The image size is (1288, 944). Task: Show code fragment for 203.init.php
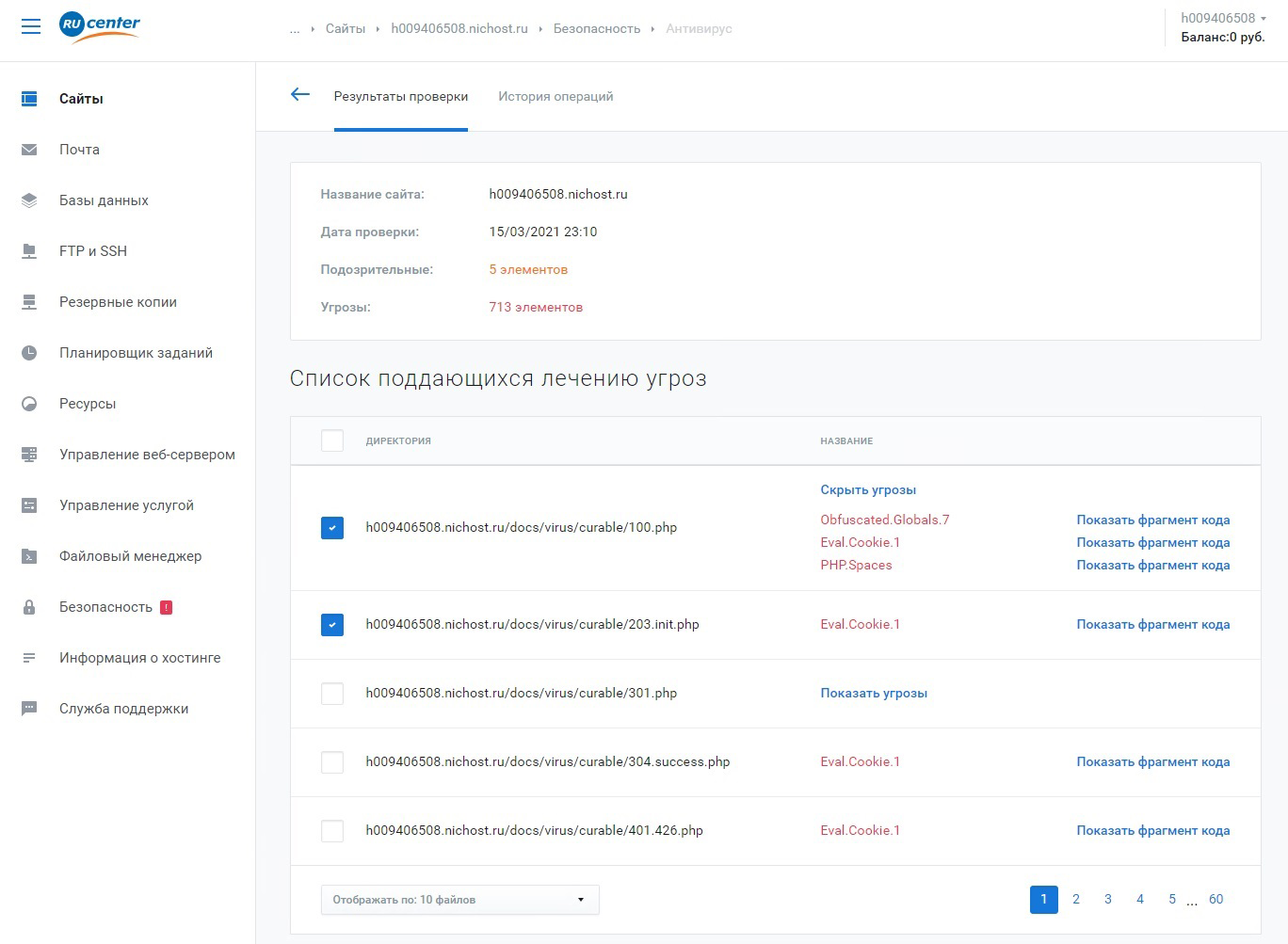(1153, 624)
